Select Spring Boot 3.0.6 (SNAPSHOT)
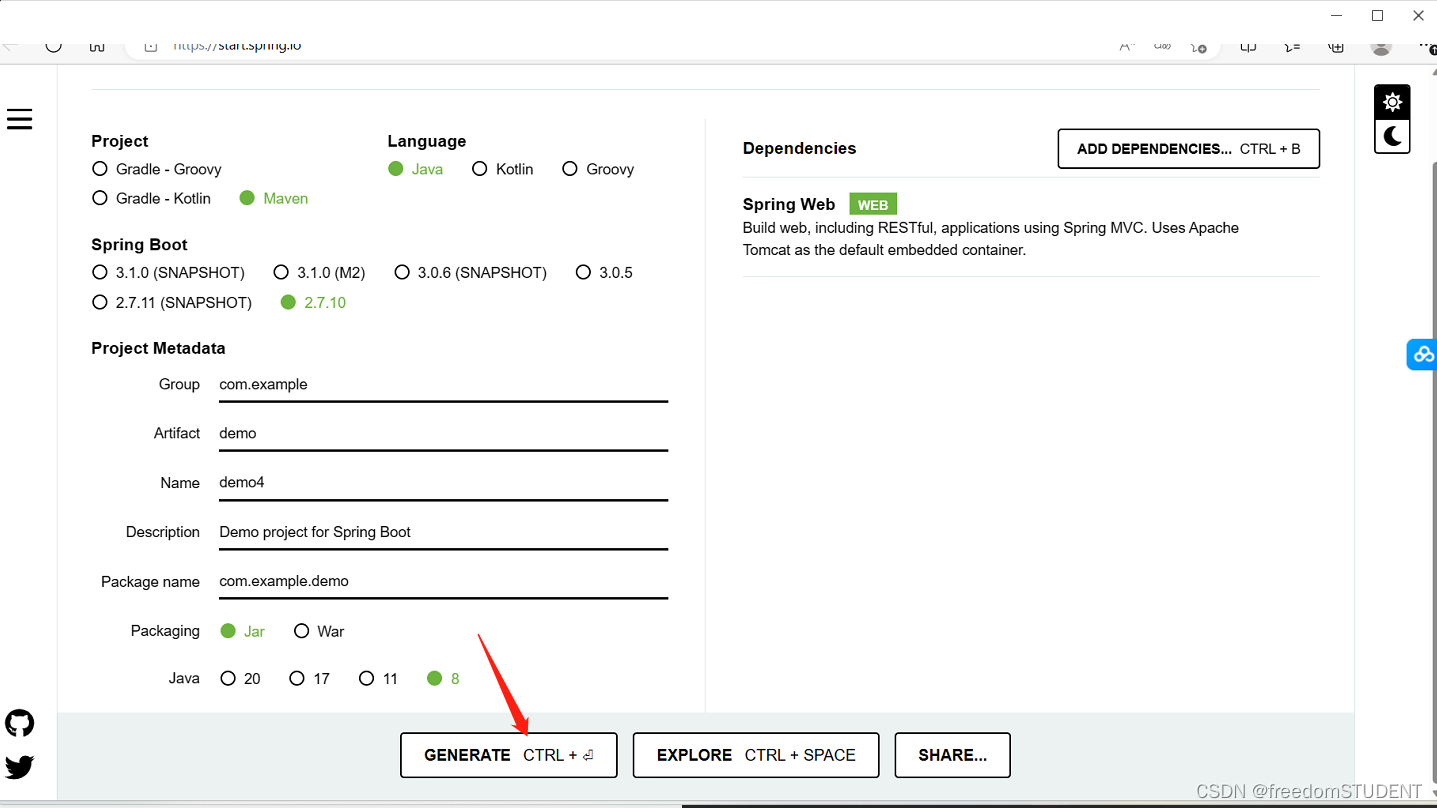This screenshot has width=1437, height=808. (471, 272)
